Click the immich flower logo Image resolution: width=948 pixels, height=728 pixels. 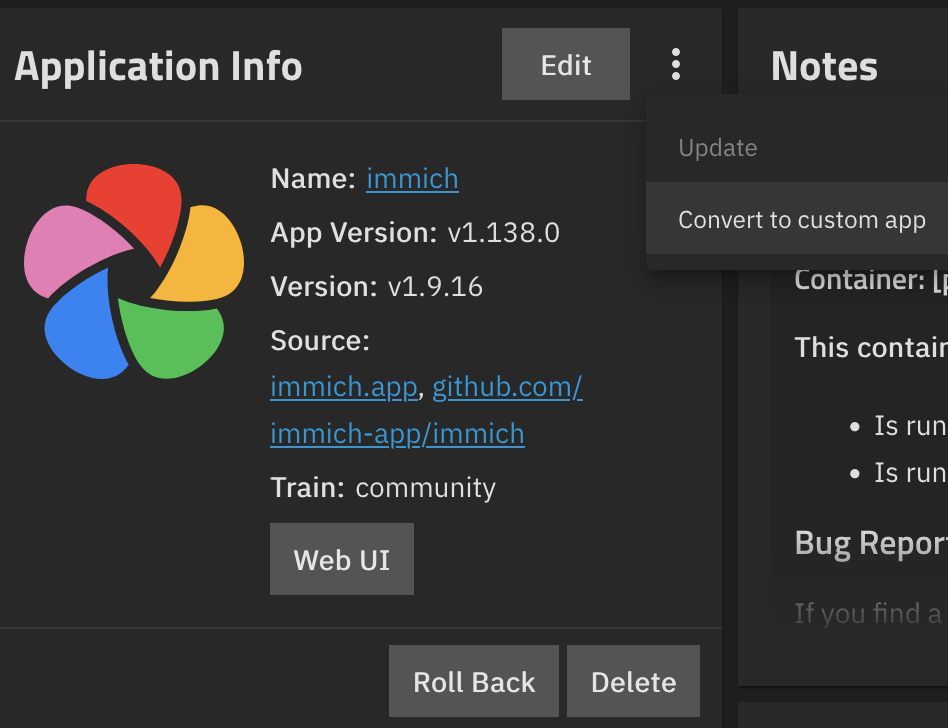(x=134, y=271)
